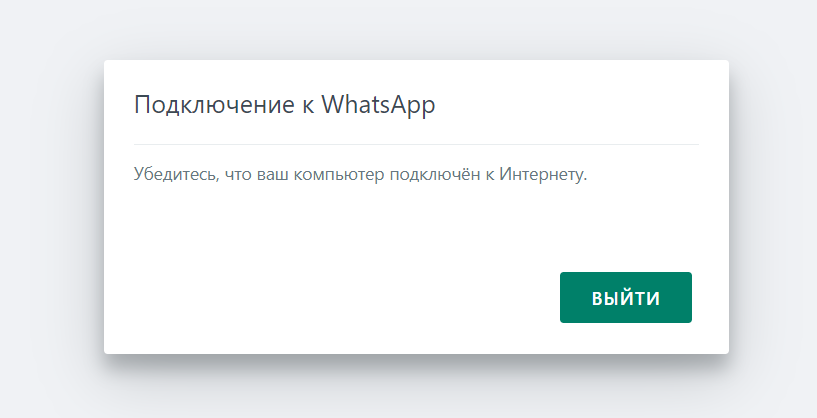Click empty white area left of ВЫЙТИ button
The height and width of the screenshot is (418, 817).
[333, 297]
